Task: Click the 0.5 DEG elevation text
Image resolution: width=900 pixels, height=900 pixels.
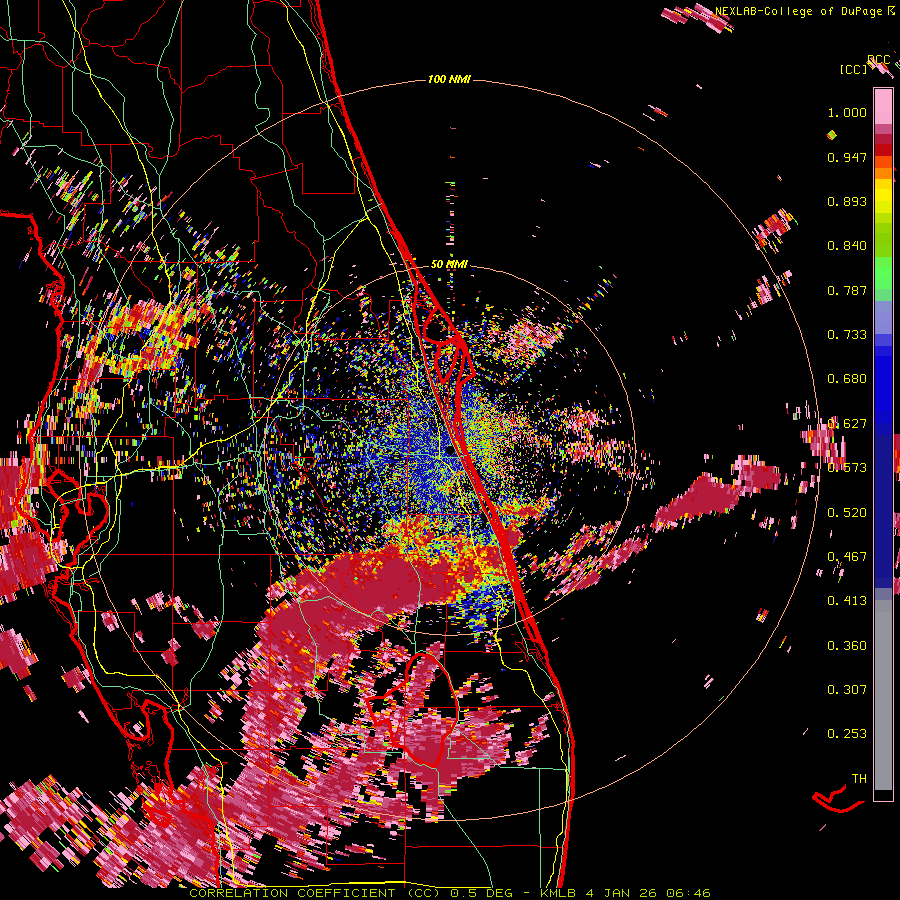Action: click(483, 893)
